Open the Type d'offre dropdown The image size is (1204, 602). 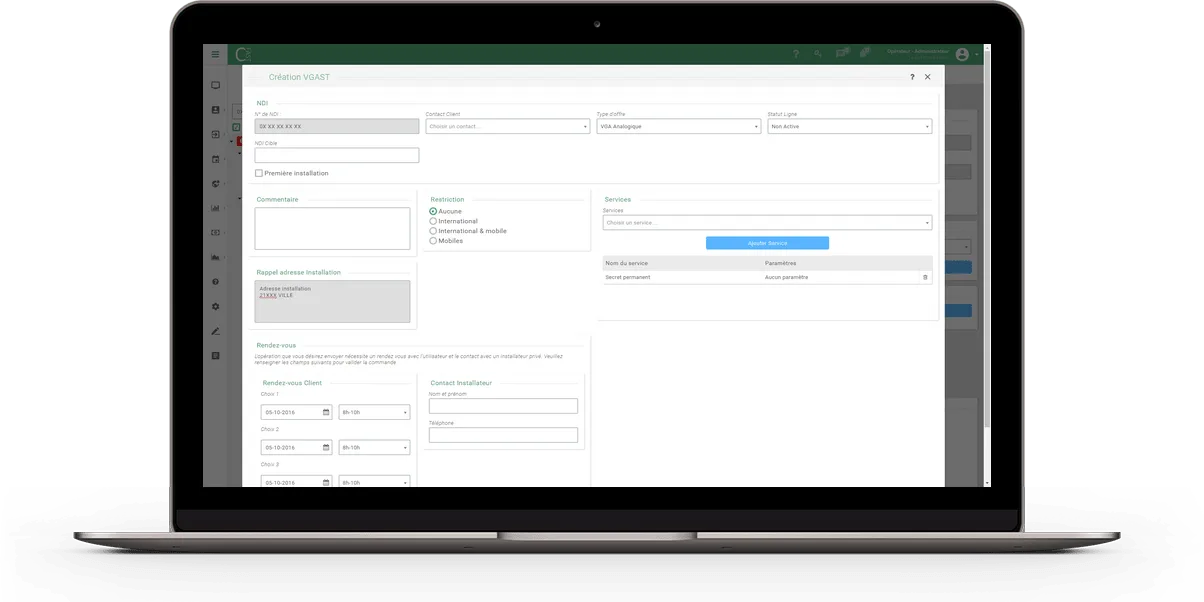tap(679, 127)
